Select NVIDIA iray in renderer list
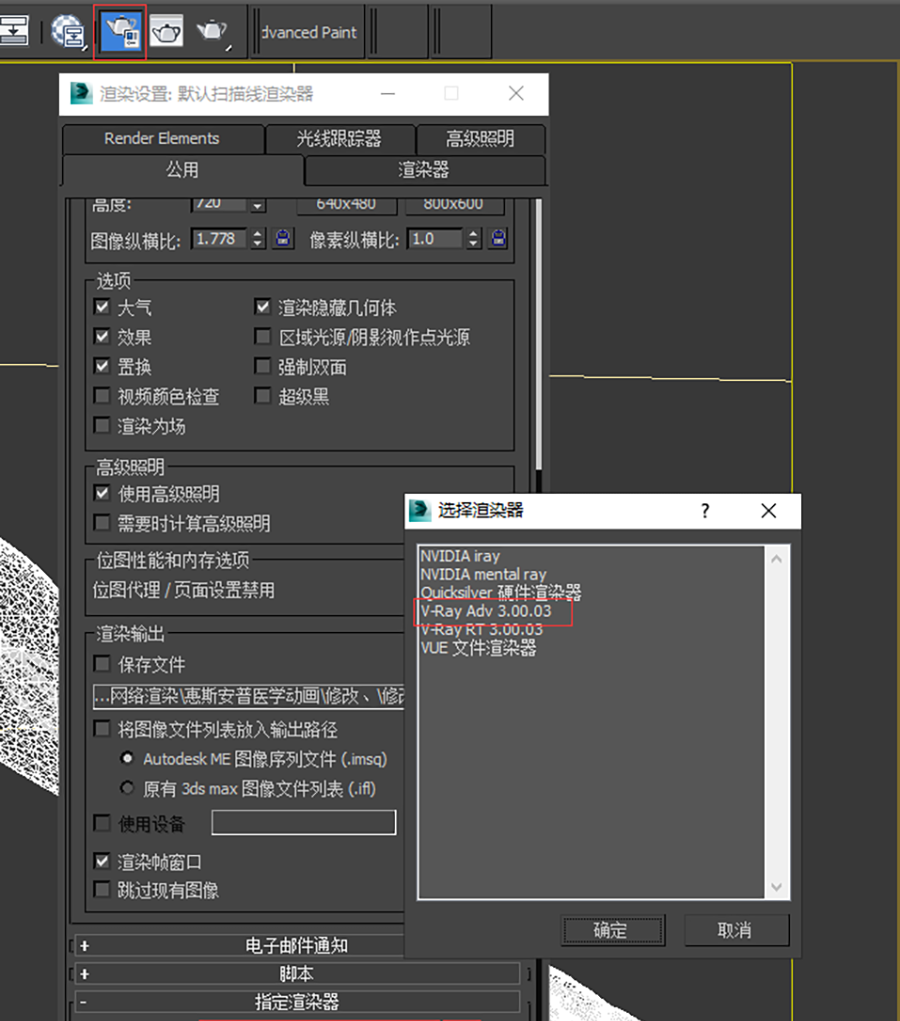The image size is (900, 1021). click(x=460, y=556)
